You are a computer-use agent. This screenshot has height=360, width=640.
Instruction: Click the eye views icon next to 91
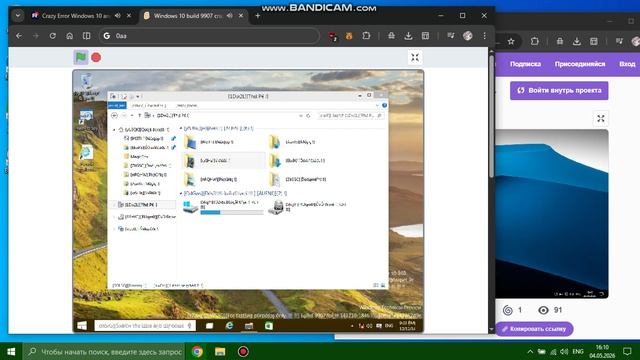click(x=543, y=310)
